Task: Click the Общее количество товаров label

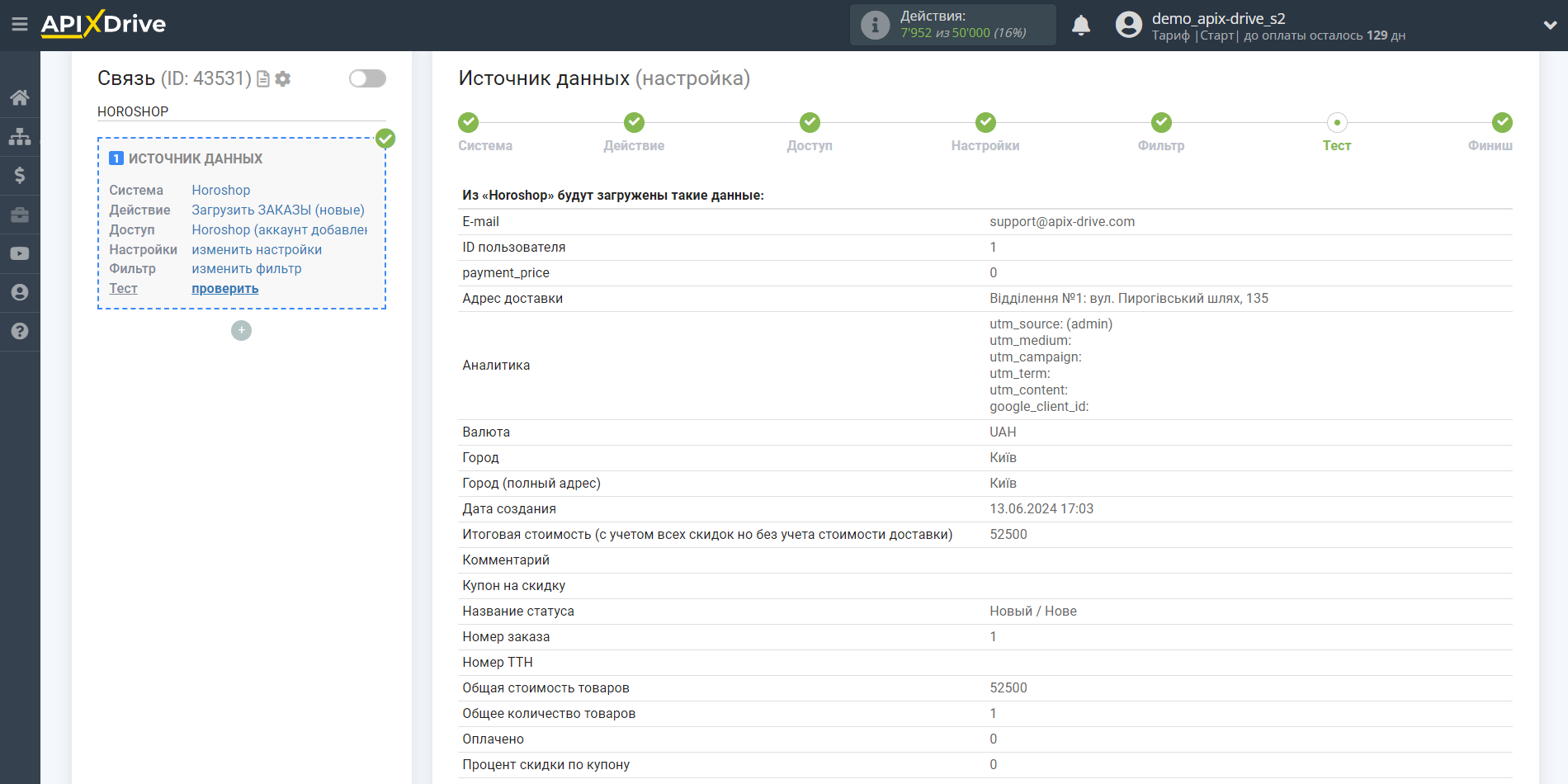Action: (549, 713)
